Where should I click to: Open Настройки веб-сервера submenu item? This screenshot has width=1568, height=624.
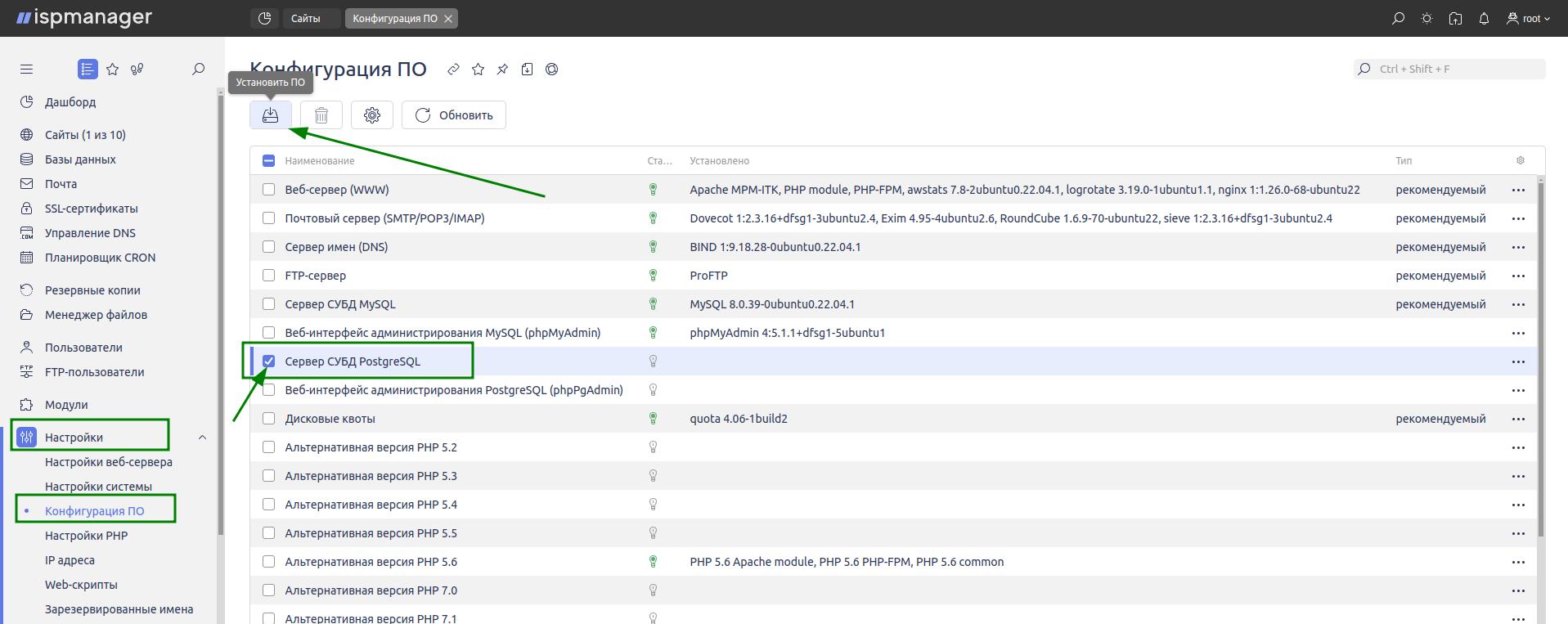pyautogui.click(x=109, y=462)
